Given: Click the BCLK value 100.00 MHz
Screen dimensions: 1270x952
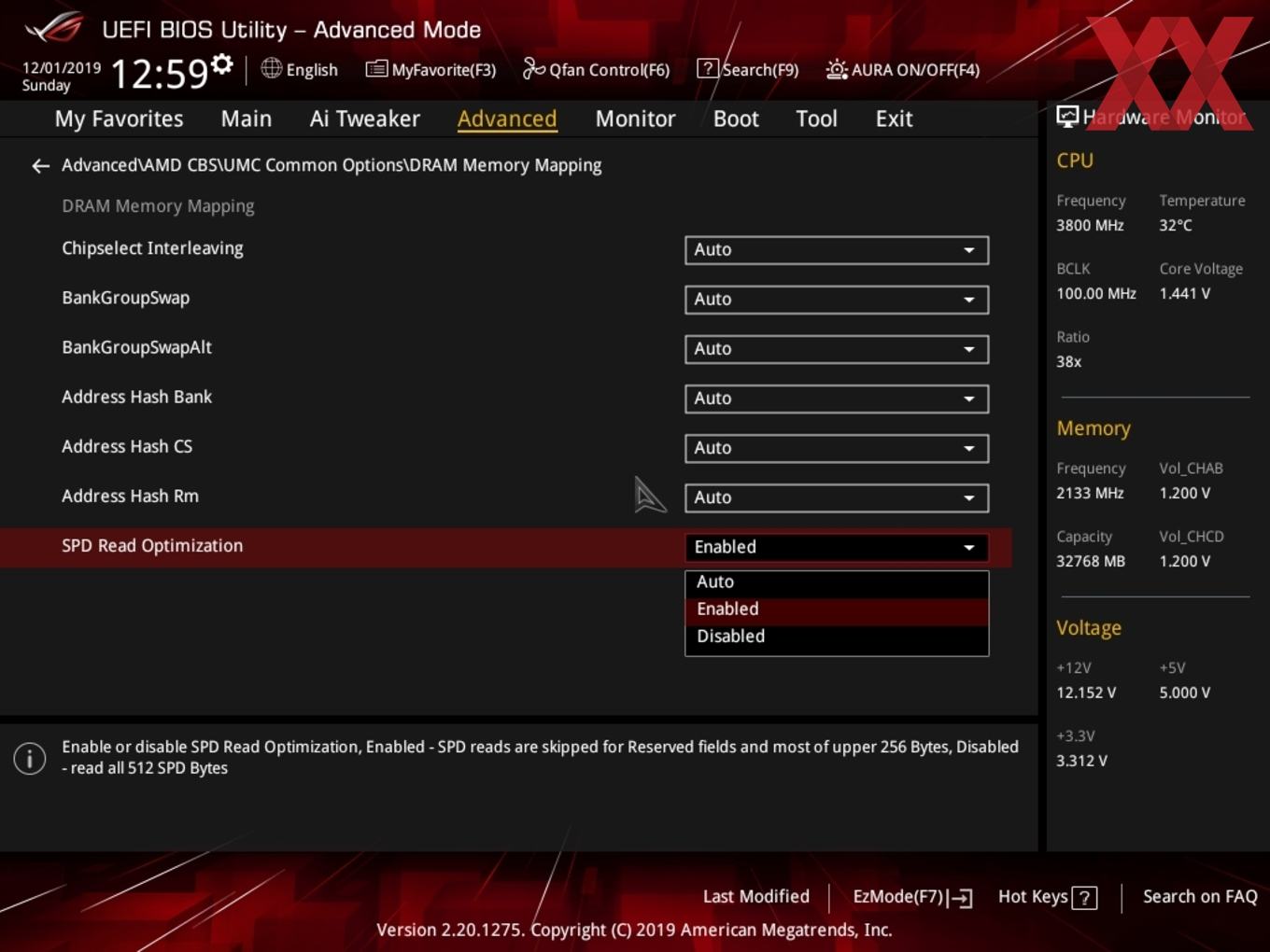Looking at the screenshot, I should tap(1096, 293).
